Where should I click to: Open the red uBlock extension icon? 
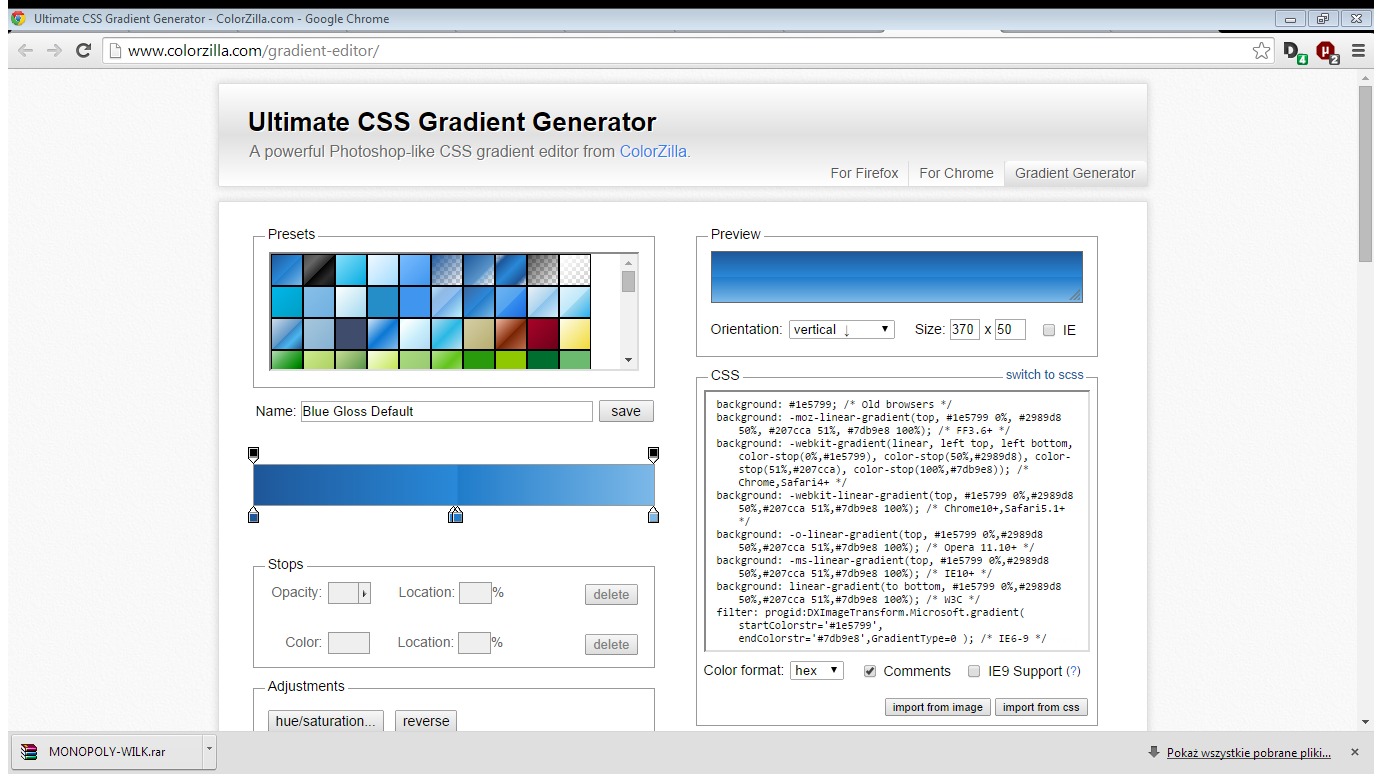tap(1327, 51)
